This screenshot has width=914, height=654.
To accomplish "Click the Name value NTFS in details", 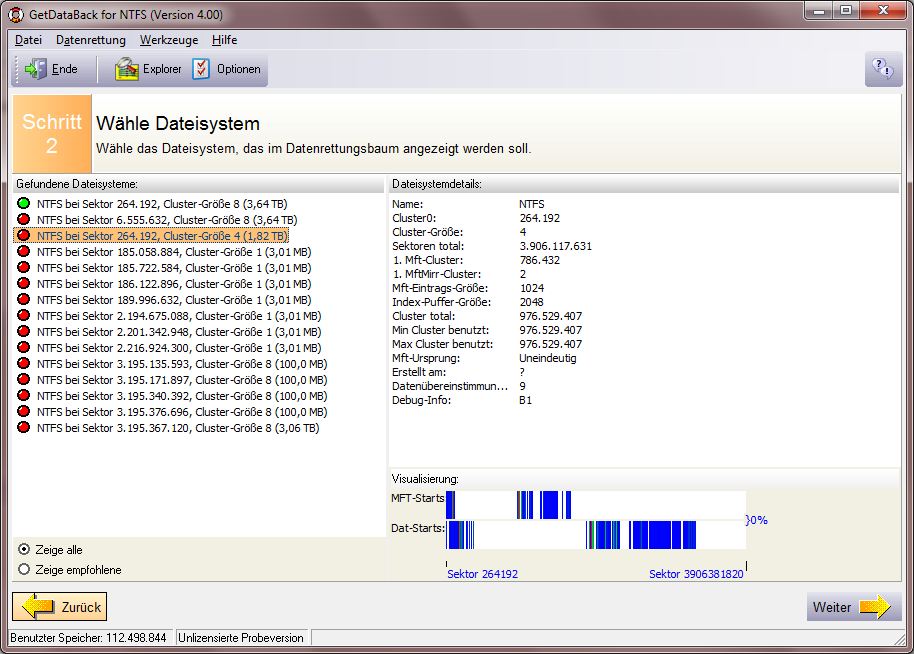I will pos(532,204).
